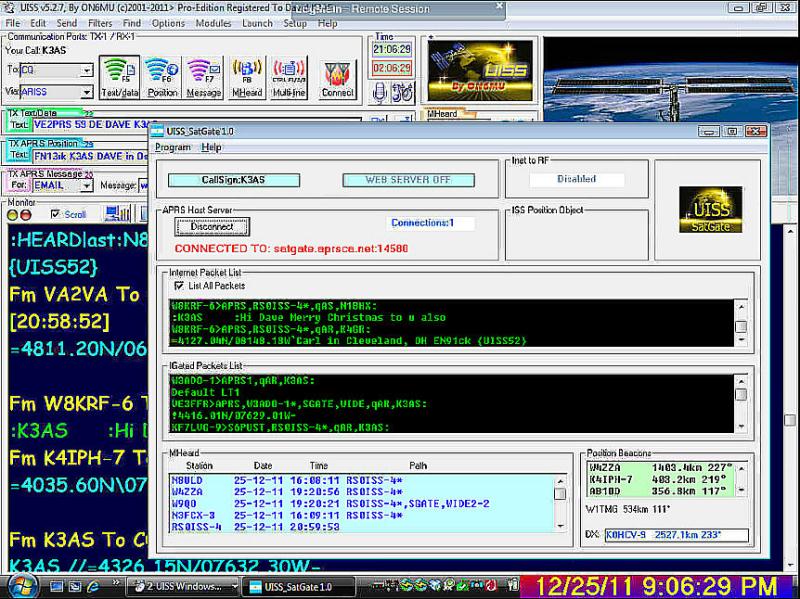Select K4IPH-7 in Position Beacons
The width and height of the screenshot is (800, 599).
(661, 480)
